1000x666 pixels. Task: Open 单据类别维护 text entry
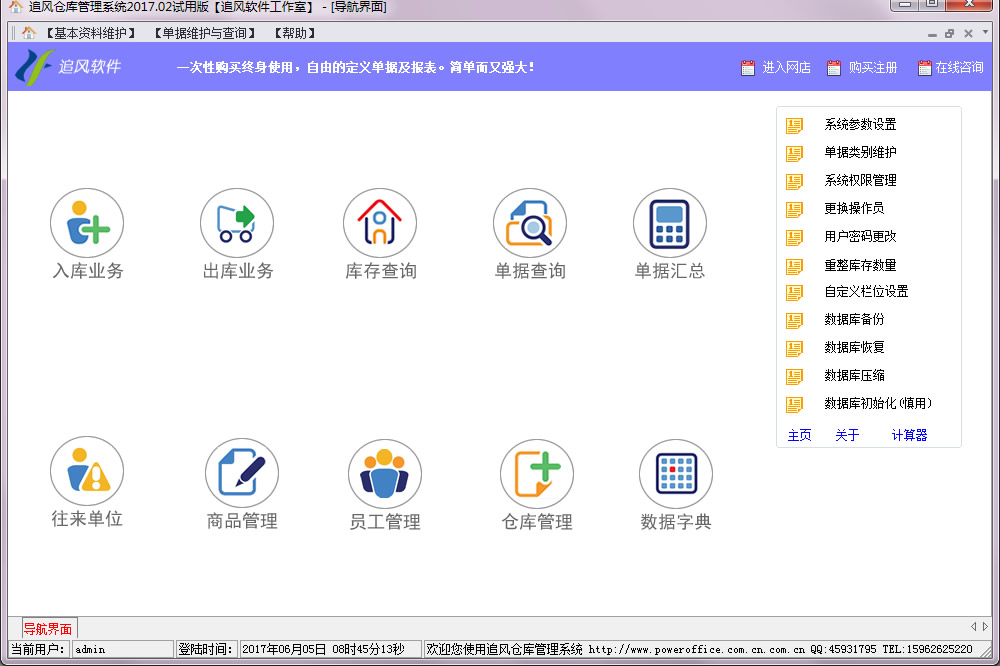(860, 152)
